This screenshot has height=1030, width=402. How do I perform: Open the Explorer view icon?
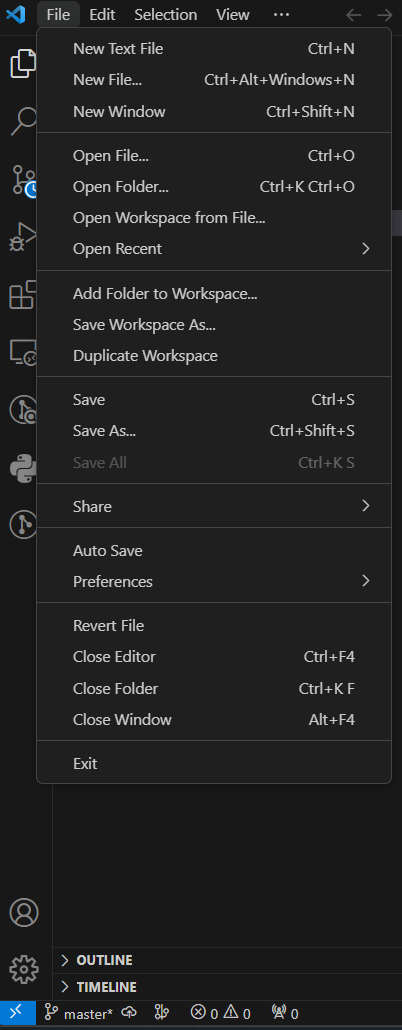[24, 64]
